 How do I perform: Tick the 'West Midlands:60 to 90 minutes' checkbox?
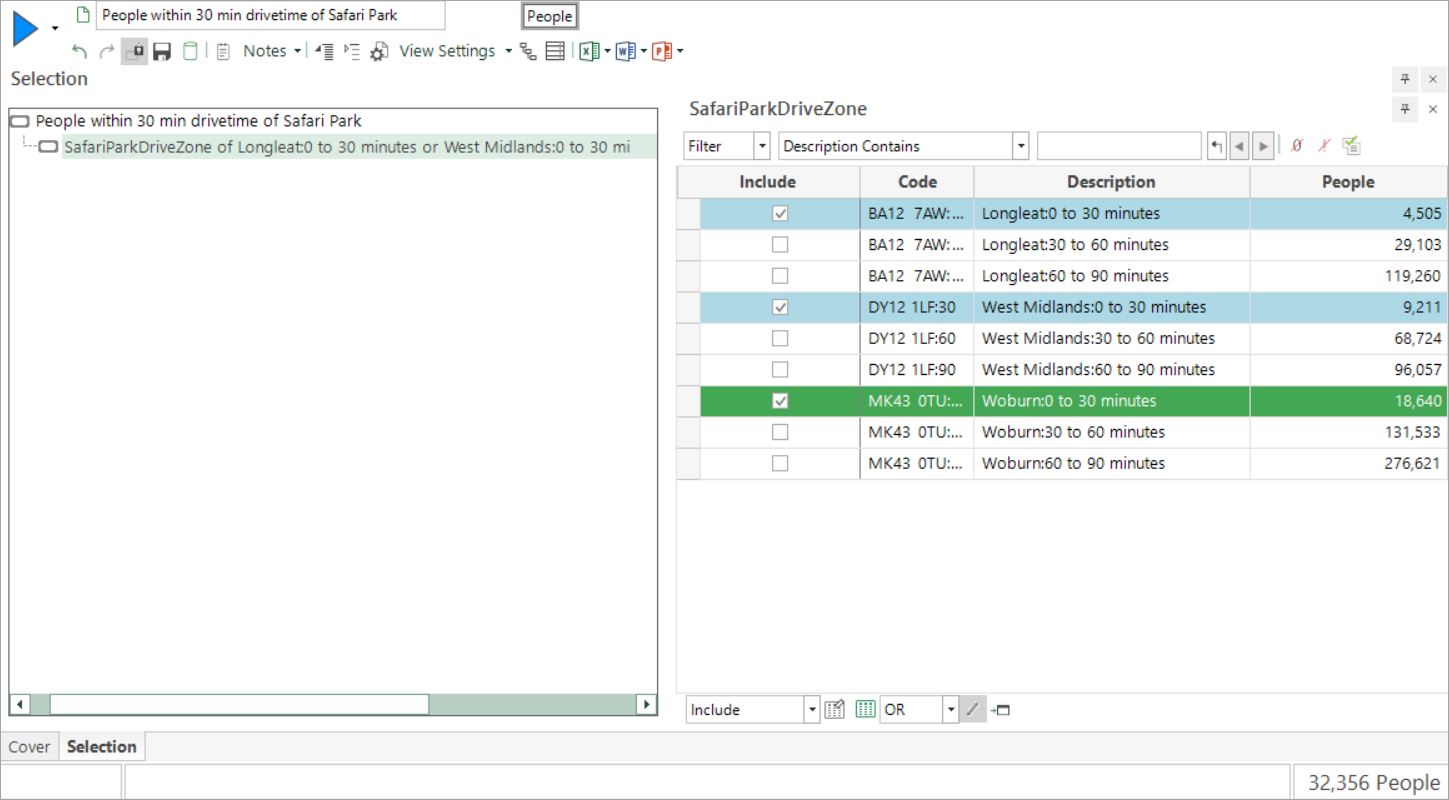780,369
